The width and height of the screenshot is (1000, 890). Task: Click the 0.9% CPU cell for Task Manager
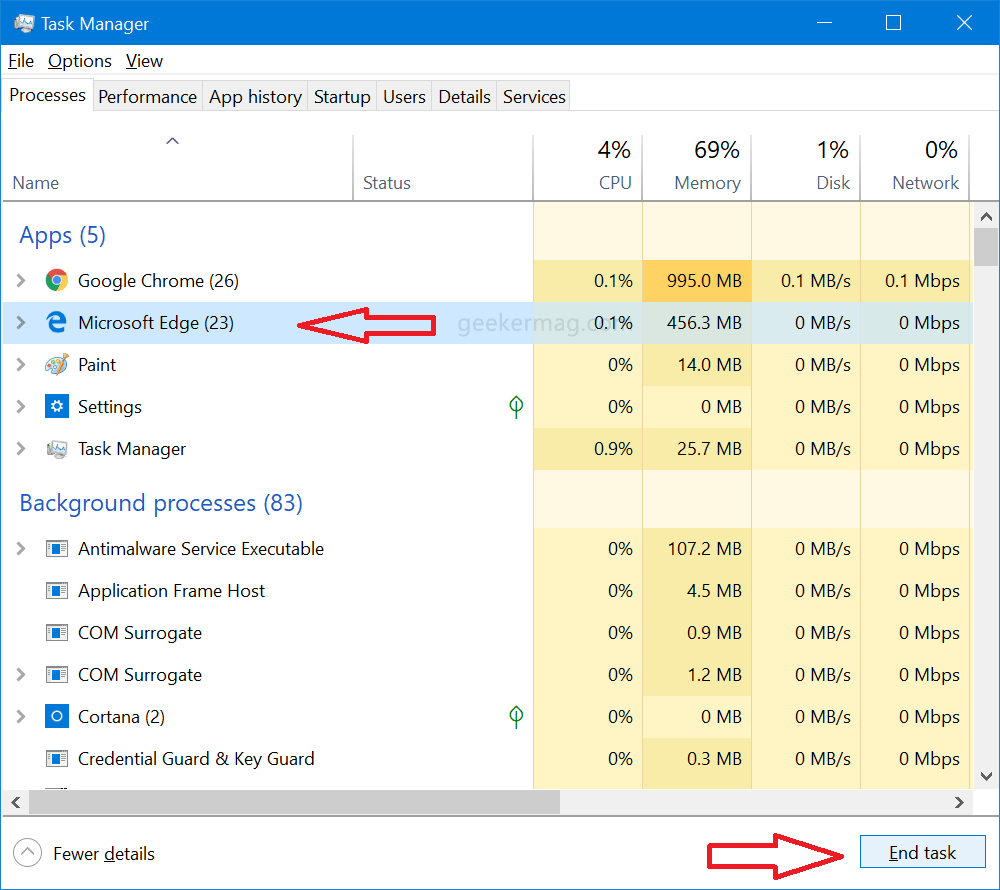587,449
